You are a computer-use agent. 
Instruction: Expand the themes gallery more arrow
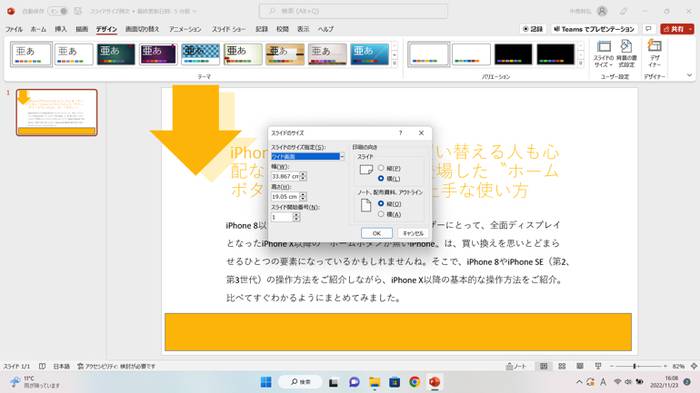pos(395,63)
